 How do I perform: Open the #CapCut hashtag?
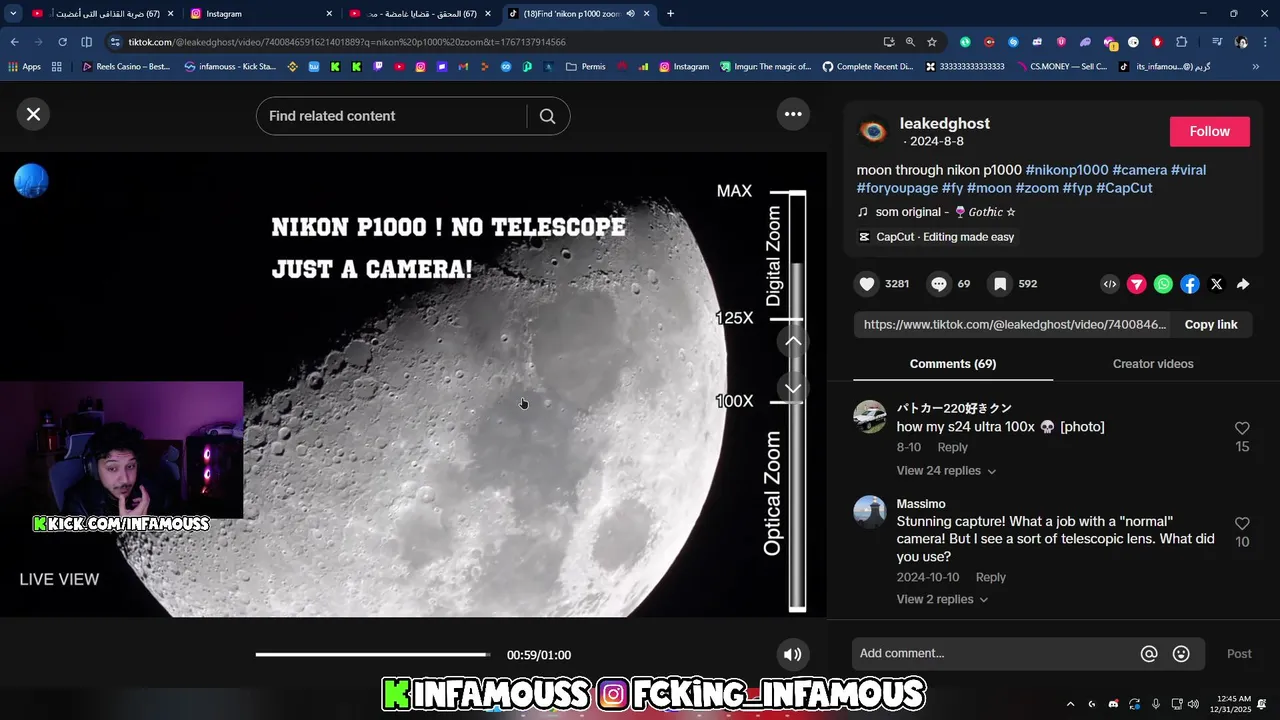[x=1125, y=188]
